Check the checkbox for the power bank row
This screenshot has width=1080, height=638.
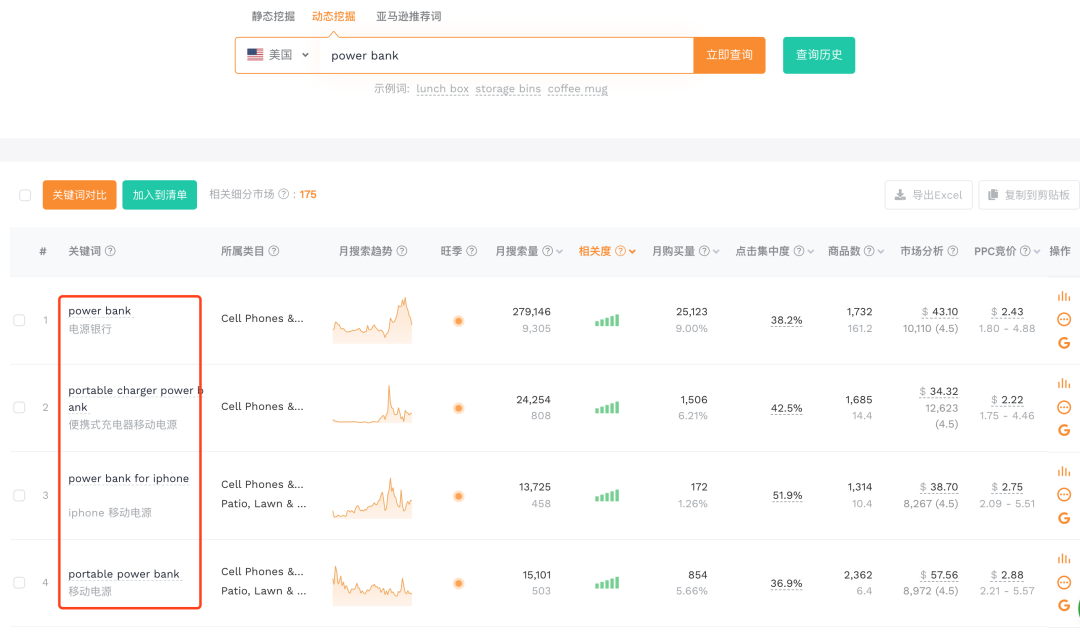(x=18, y=319)
